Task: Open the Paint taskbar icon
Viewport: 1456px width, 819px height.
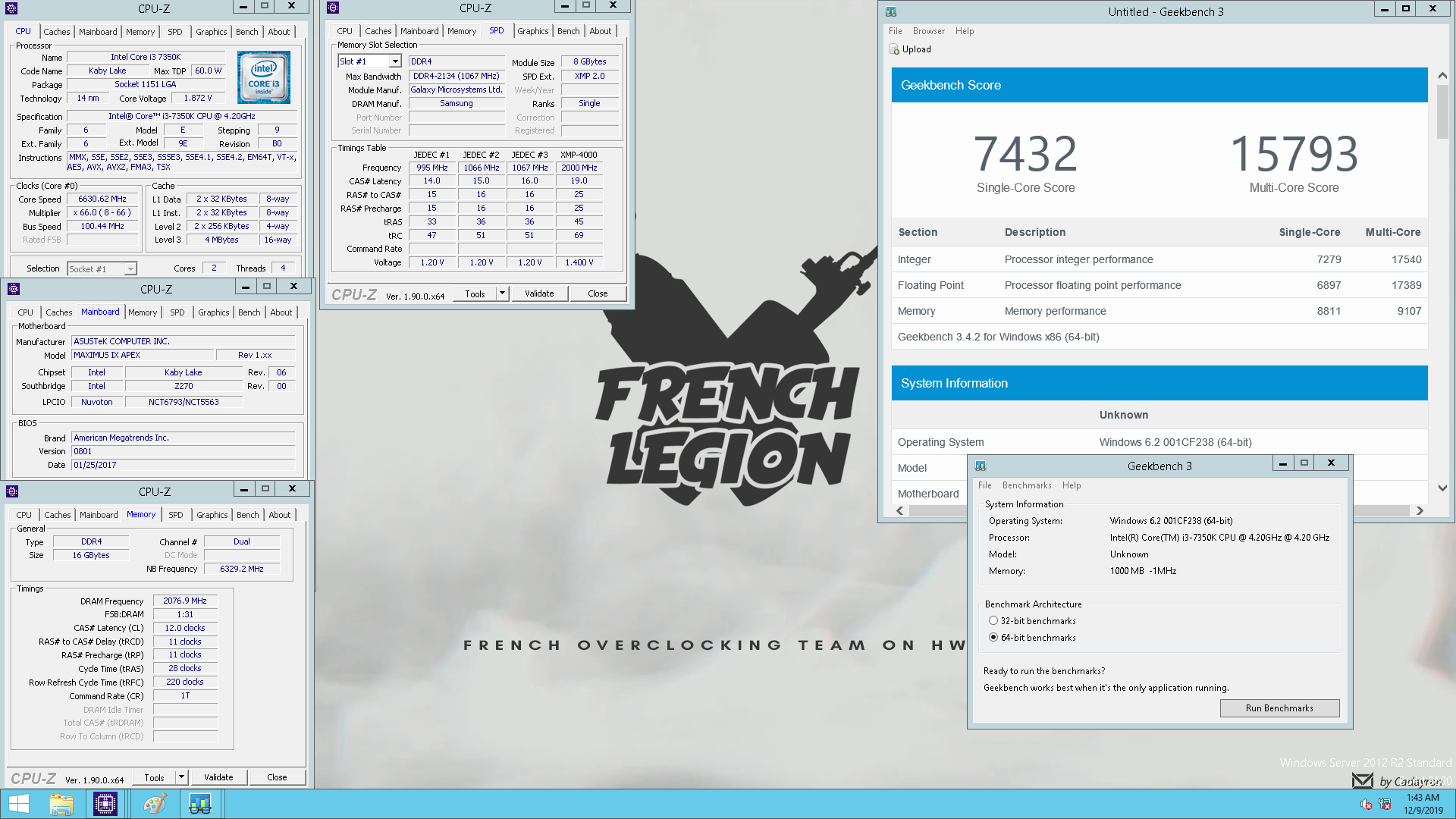Action: 155,804
